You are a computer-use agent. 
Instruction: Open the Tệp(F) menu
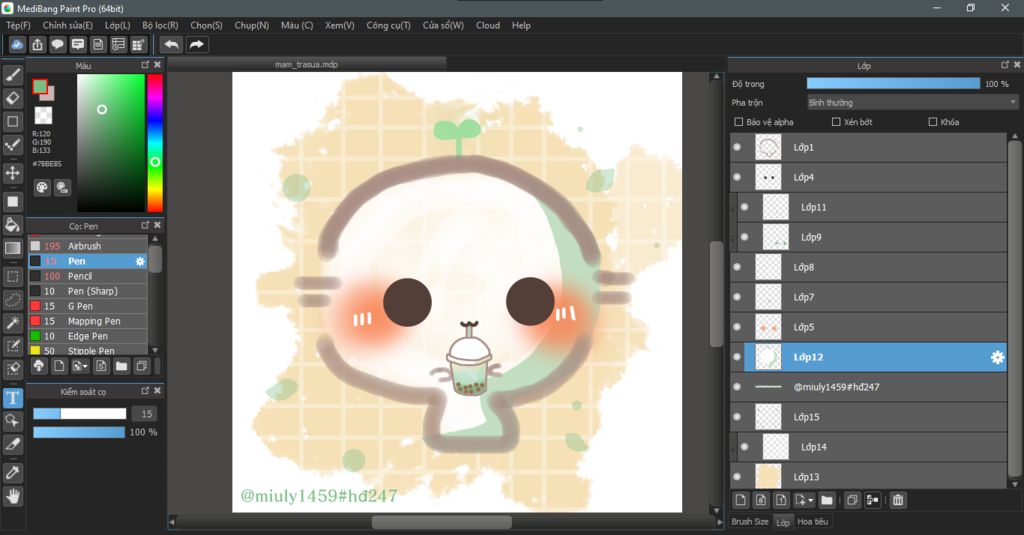click(x=18, y=25)
